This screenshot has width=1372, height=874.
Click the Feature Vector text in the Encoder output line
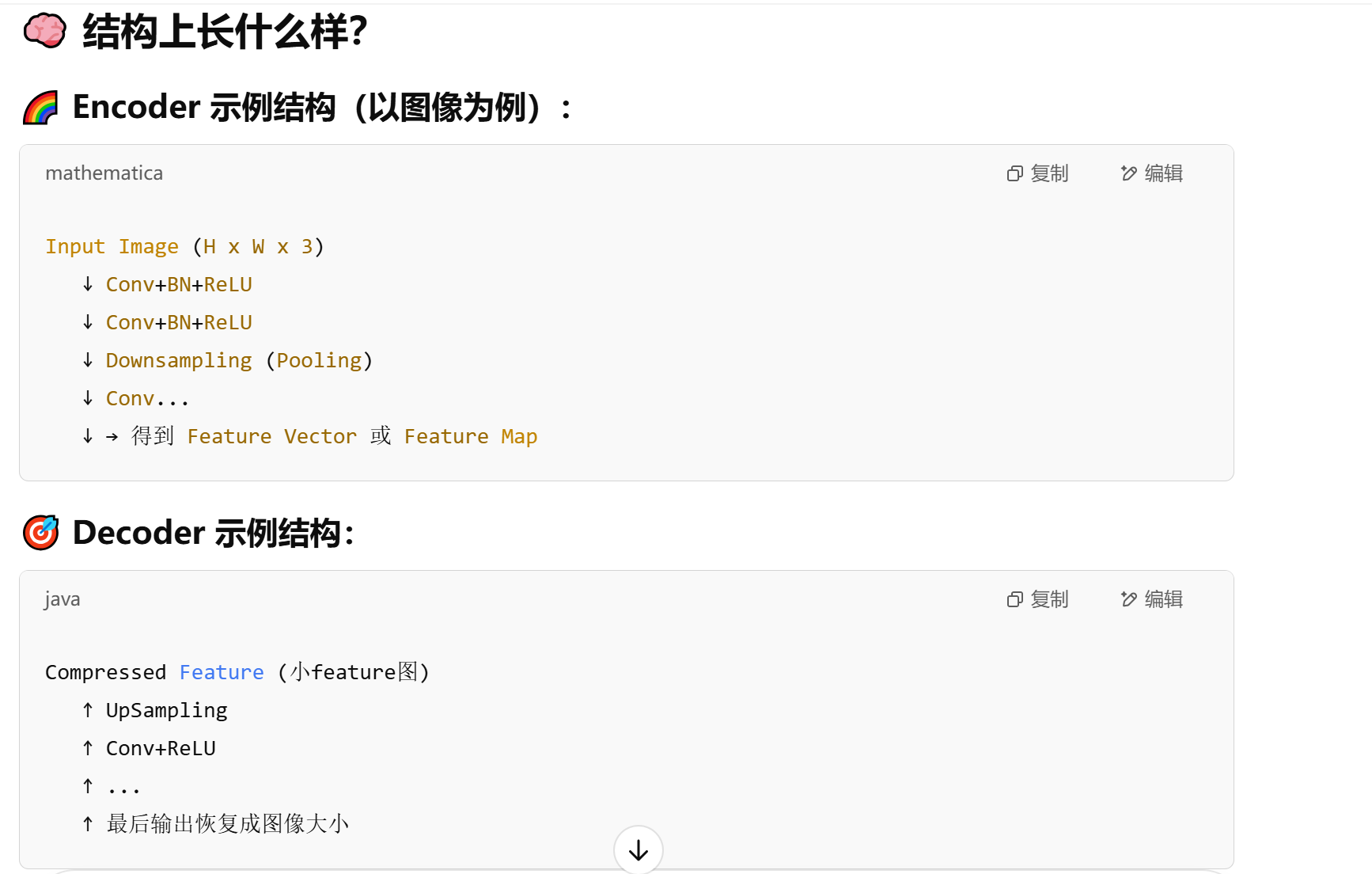click(x=272, y=436)
